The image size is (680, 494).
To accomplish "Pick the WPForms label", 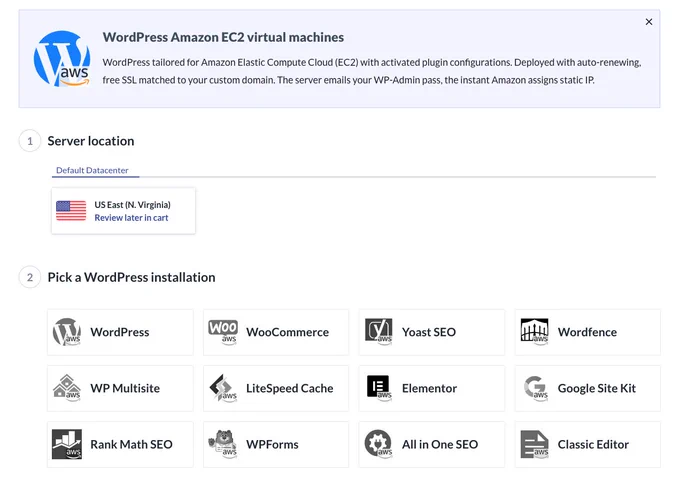I will [272, 445].
